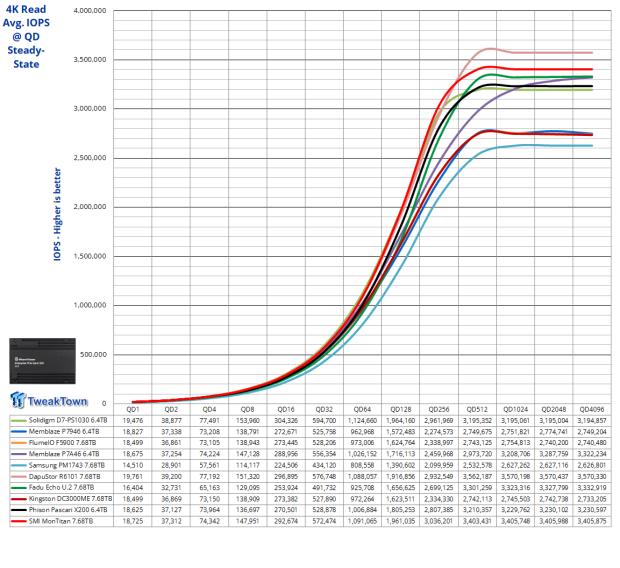The width and height of the screenshot is (620, 568).
Task: Click the Memblaze P7A46 6.4TB legend label
Action: point(64,454)
